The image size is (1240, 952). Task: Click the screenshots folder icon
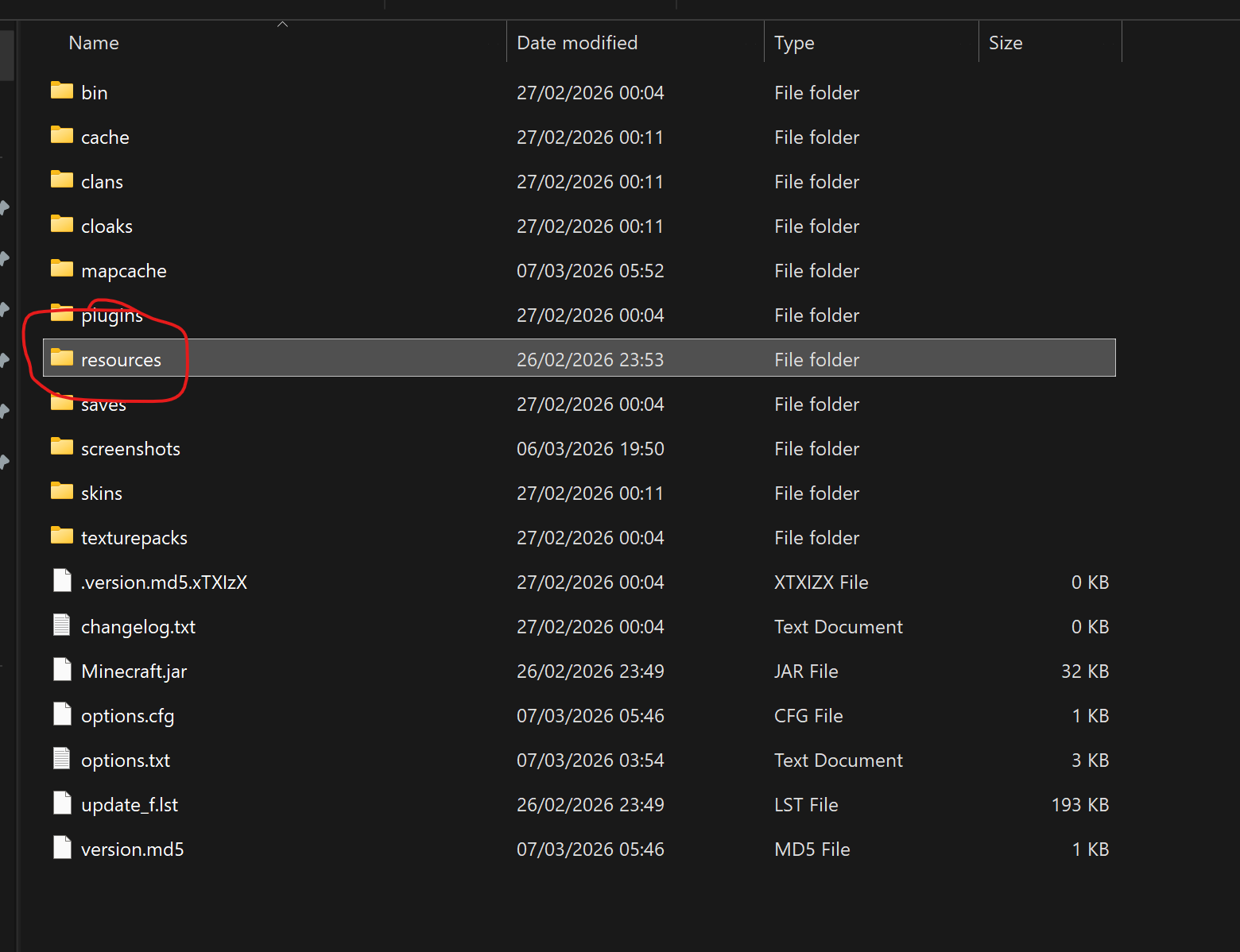(x=62, y=447)
